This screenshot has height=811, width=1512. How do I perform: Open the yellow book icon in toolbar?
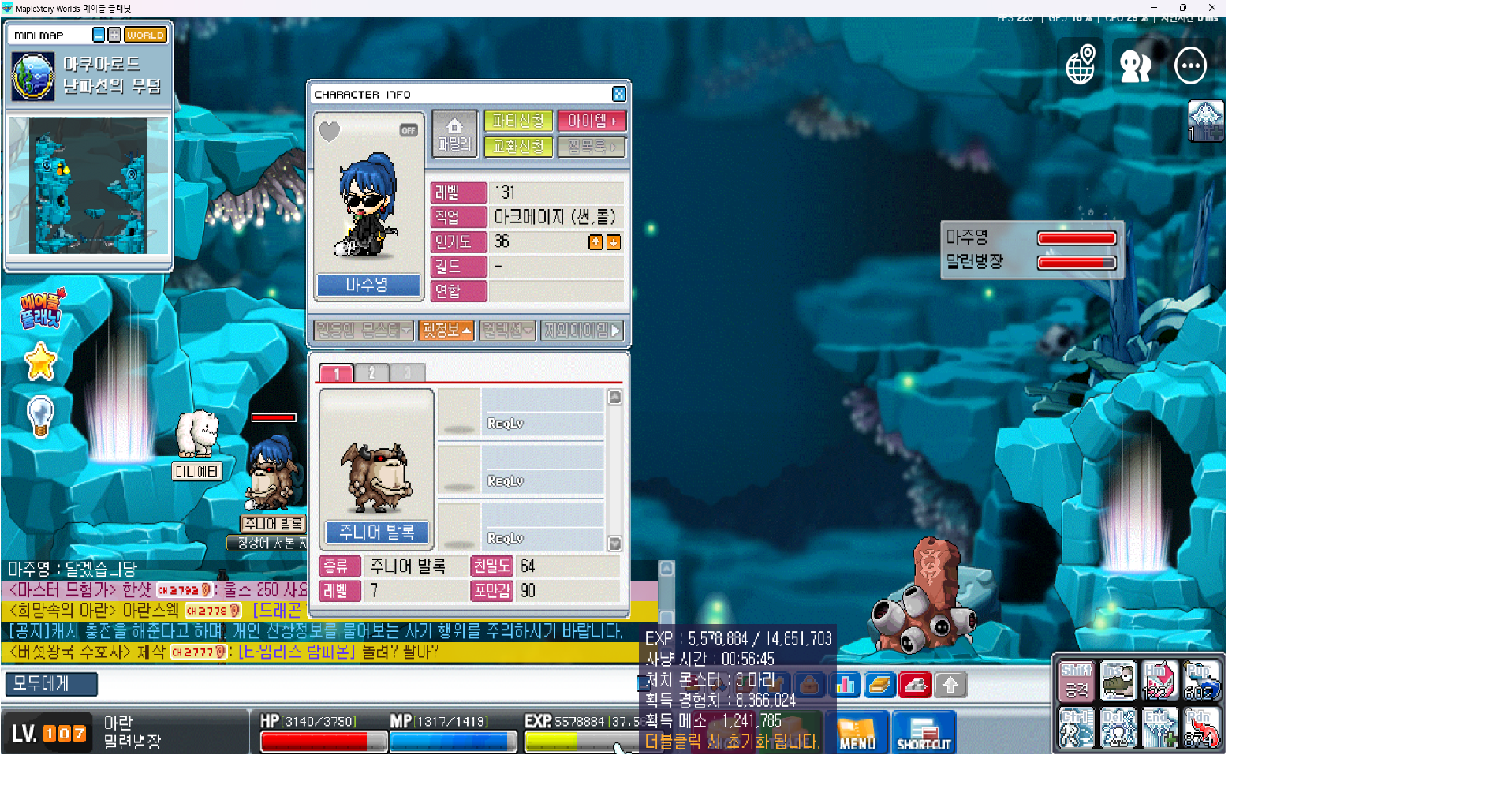click(880, 685)
